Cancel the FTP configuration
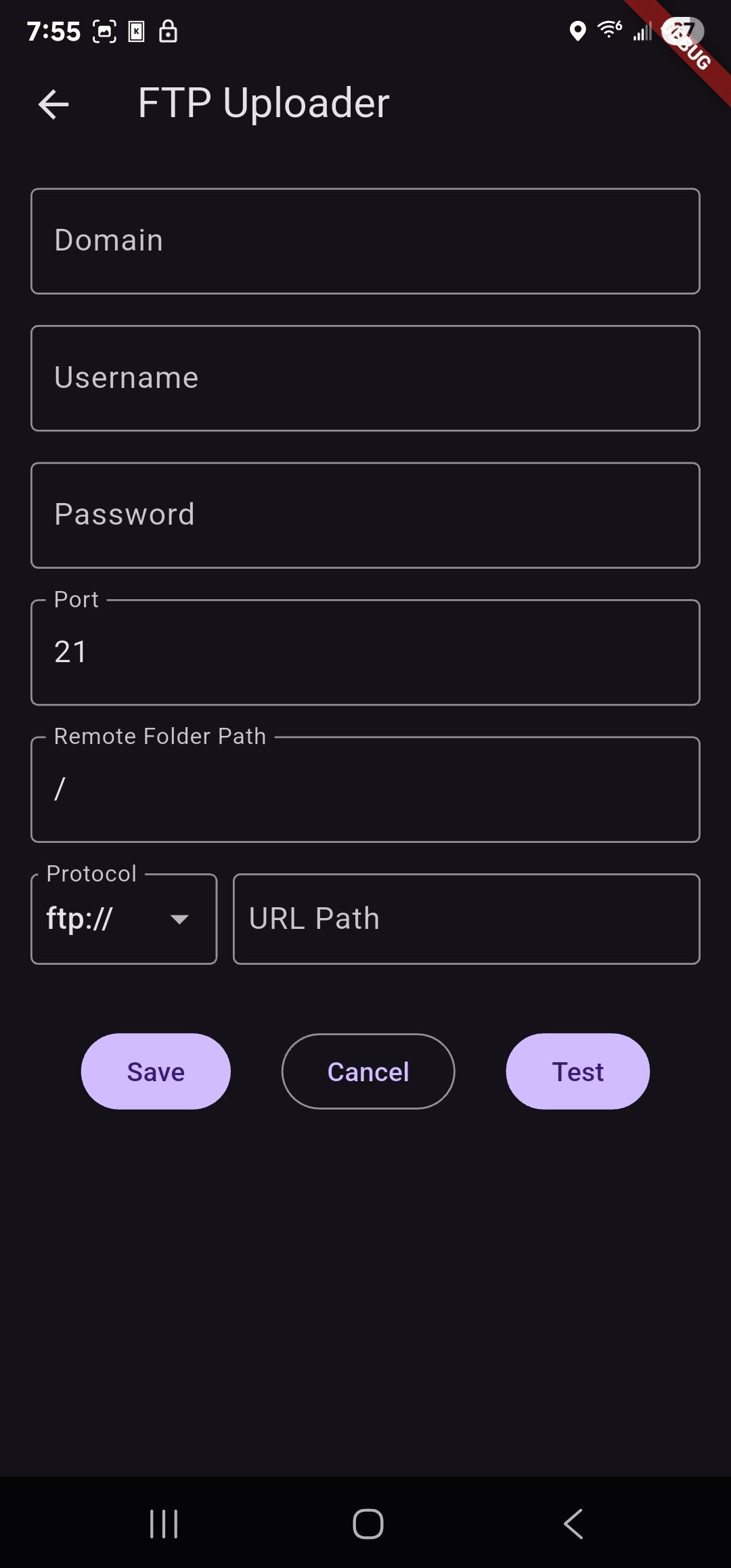Viewport: 731px width, 1568px height. pos(368,1072)
